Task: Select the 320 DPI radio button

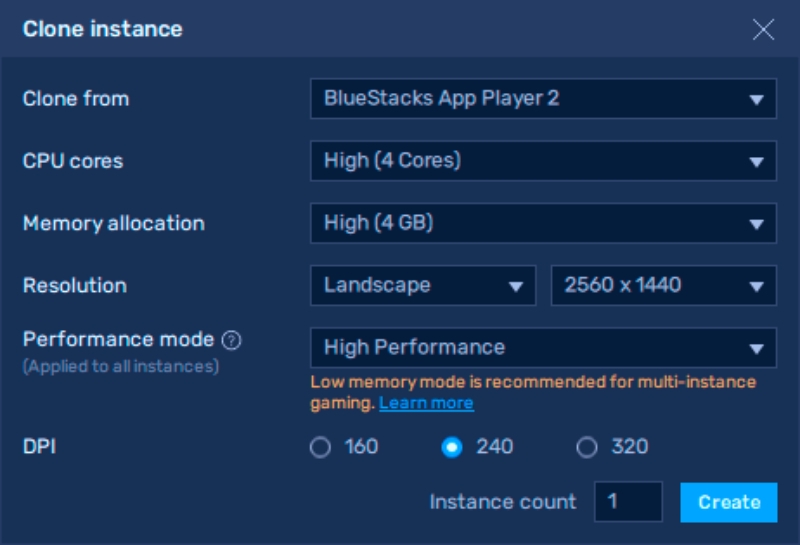Action: pos(587,447)
